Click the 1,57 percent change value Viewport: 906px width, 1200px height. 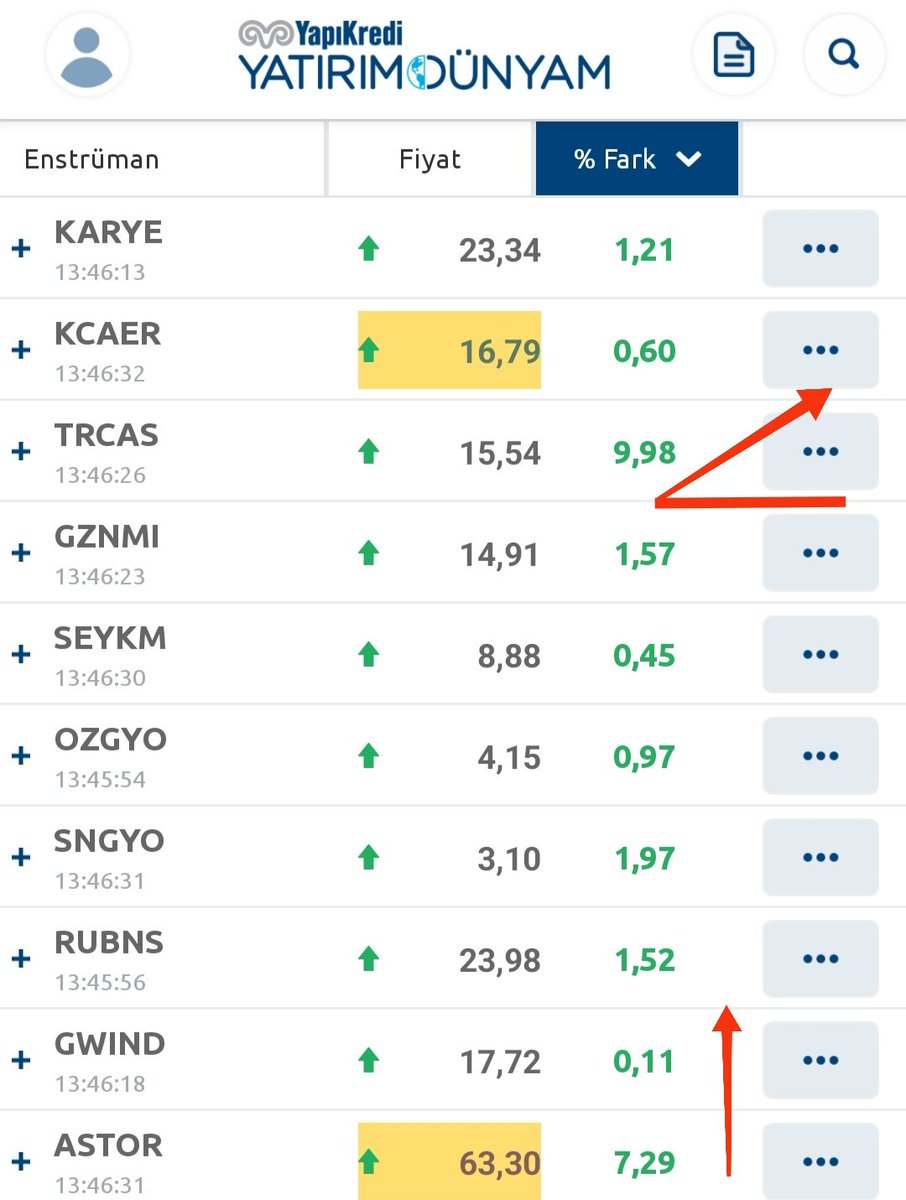tap(644, 554)
